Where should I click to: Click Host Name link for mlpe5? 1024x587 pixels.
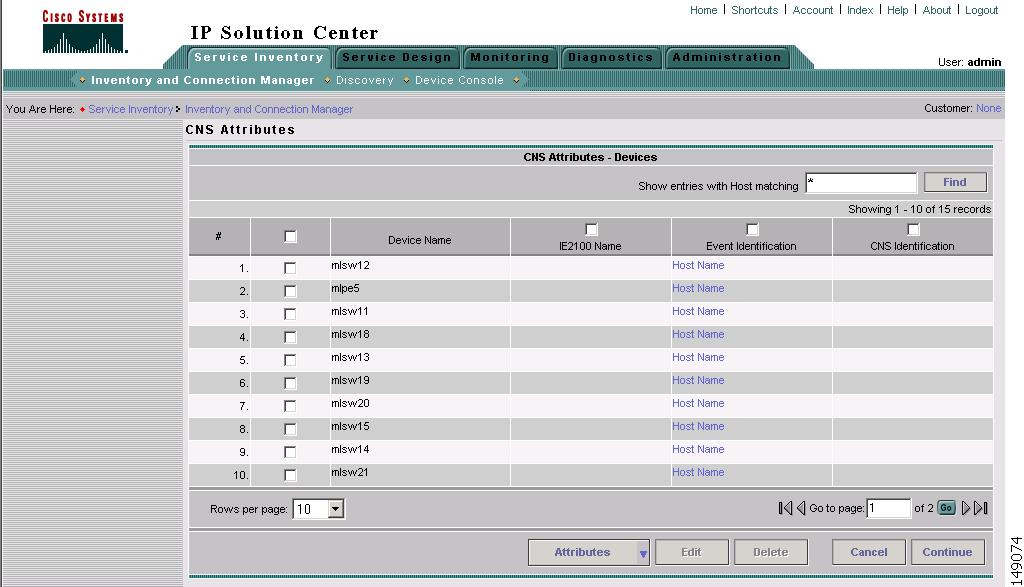[698, 288]
